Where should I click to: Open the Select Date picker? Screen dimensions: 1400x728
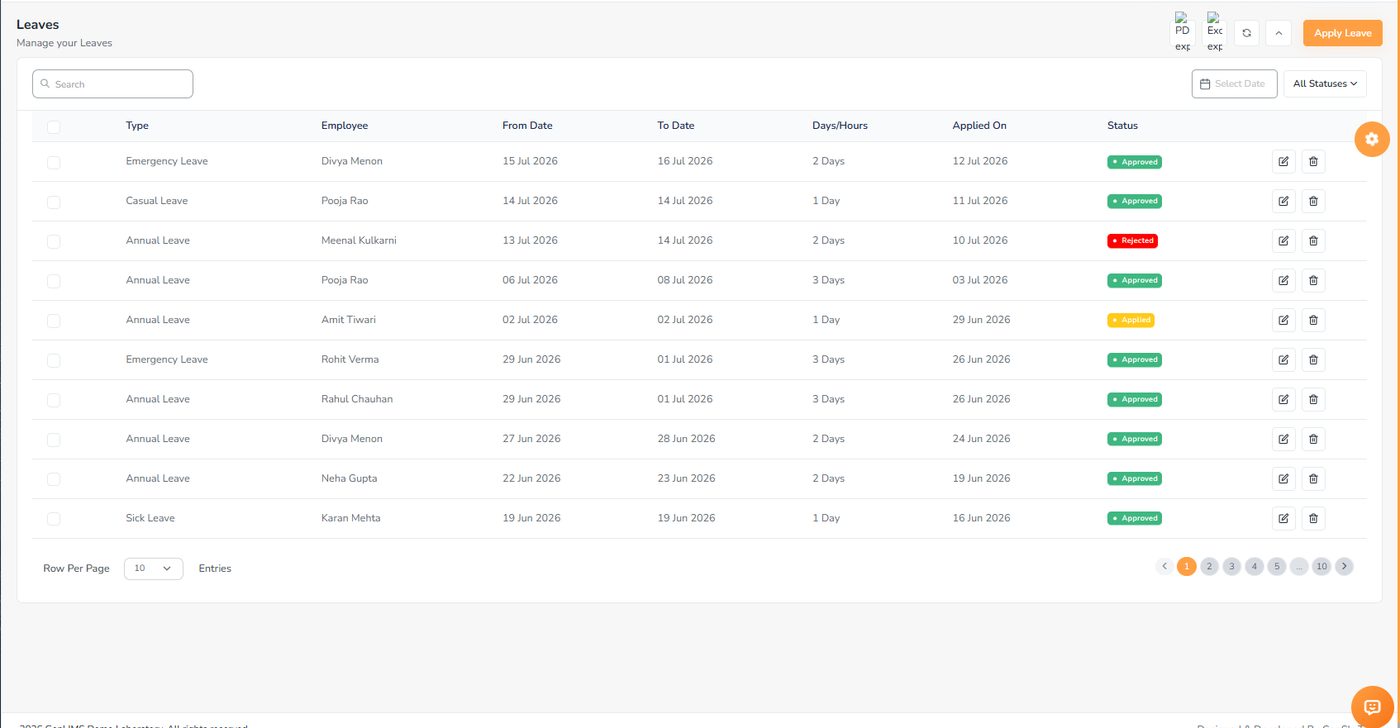pyautogui.click(x=1234, y=84)
